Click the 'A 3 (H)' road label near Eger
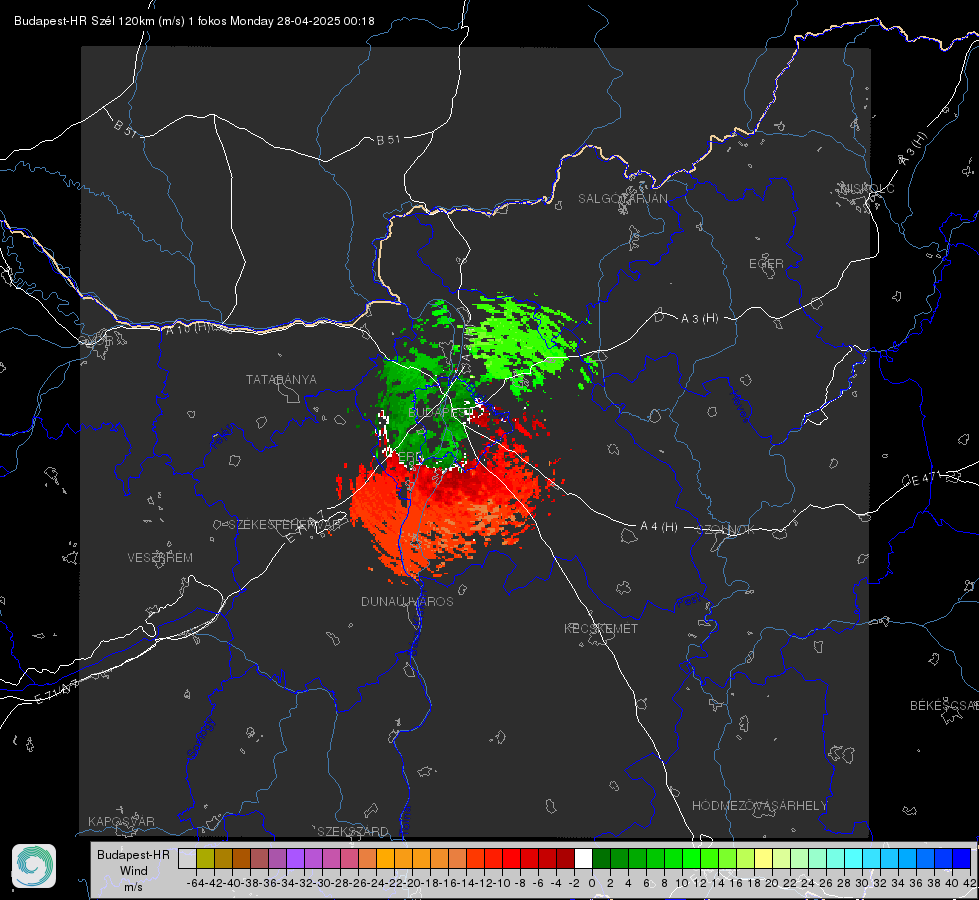The width and height of the screenshot is (979, 900). [x=699, y=319]
